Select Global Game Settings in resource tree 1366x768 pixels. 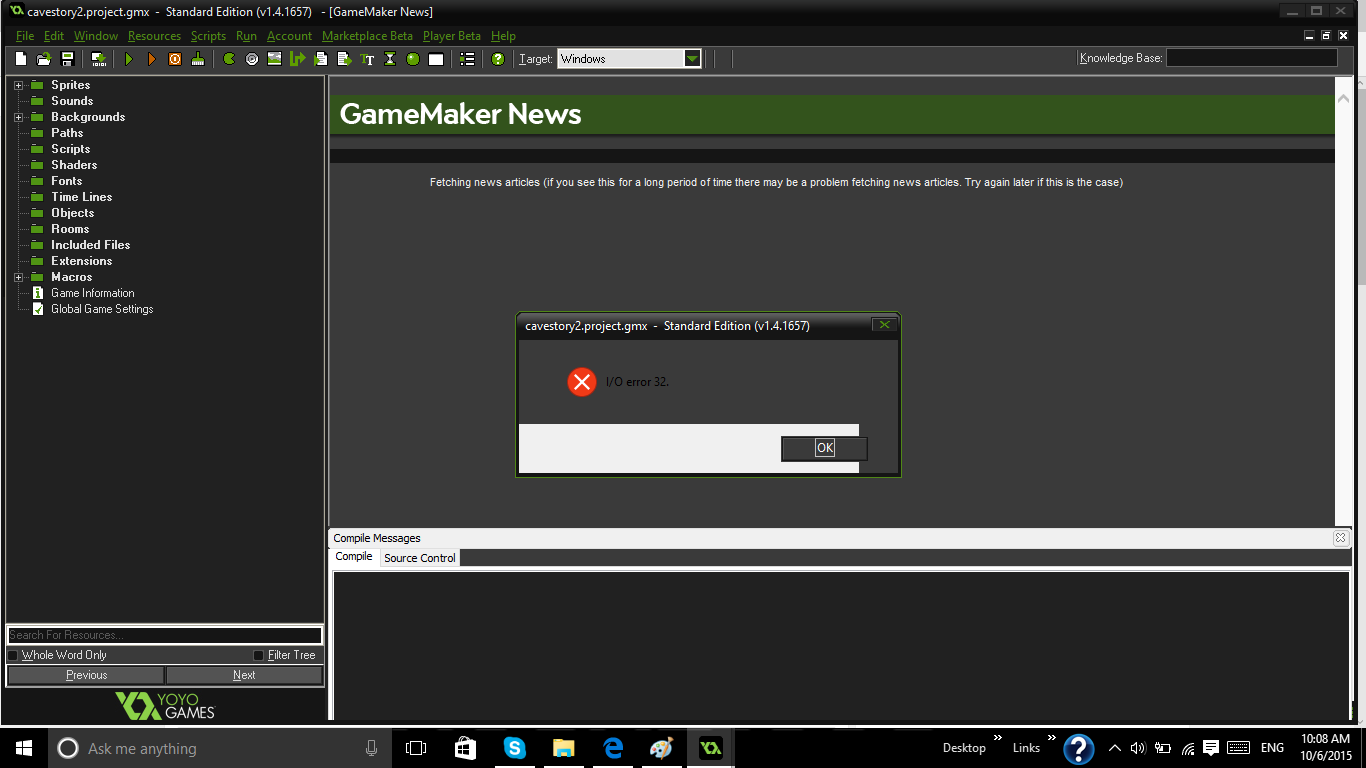pyautogui.click(x=102, y=309)
